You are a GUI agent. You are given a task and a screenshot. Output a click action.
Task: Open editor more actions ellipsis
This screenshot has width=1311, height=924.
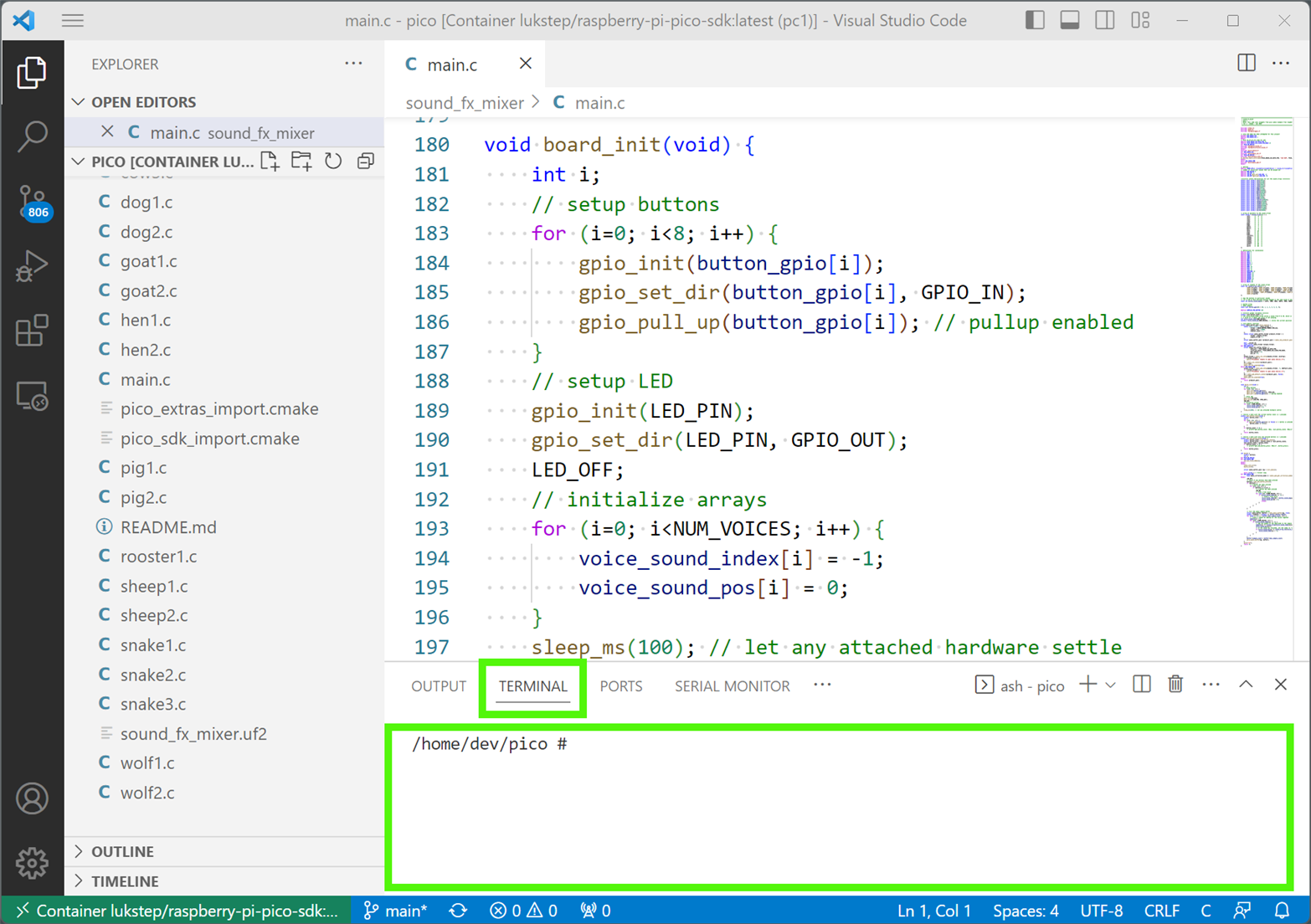[x=1281, y=63]
